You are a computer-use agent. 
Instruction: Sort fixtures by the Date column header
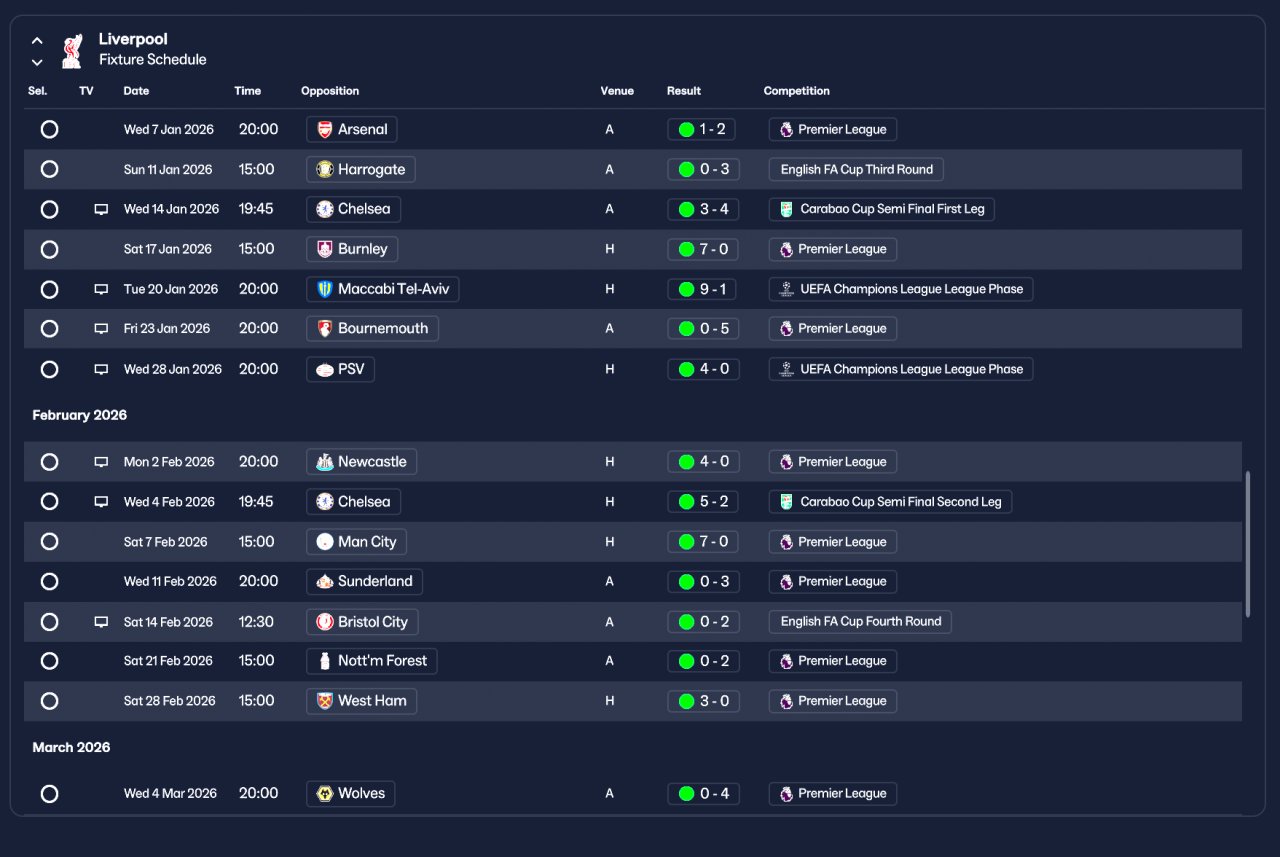136,91
